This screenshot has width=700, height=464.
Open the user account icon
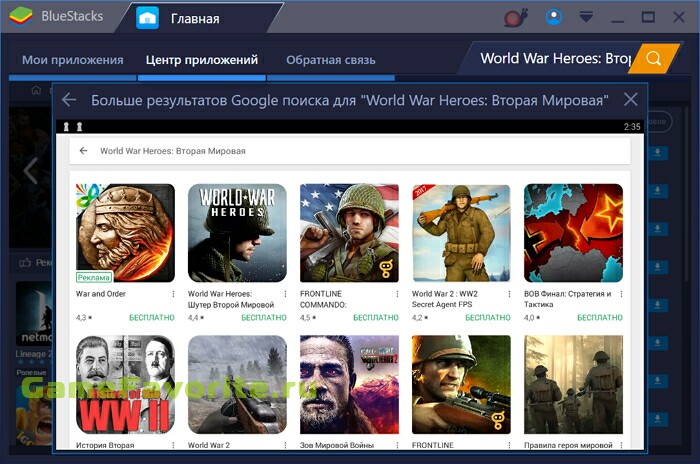pos(554,17)
